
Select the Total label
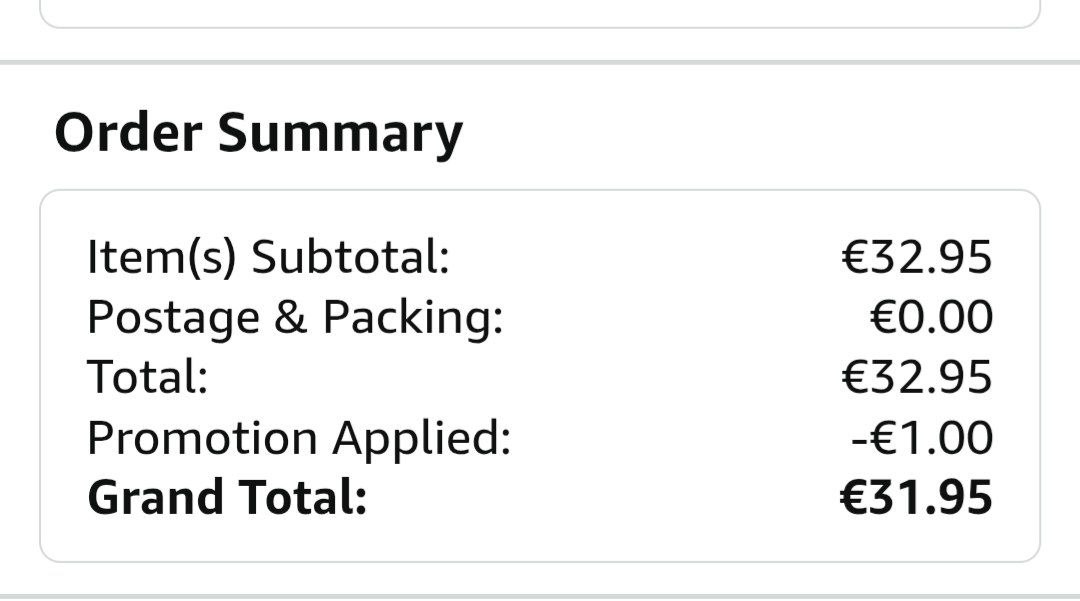[147, 377]
